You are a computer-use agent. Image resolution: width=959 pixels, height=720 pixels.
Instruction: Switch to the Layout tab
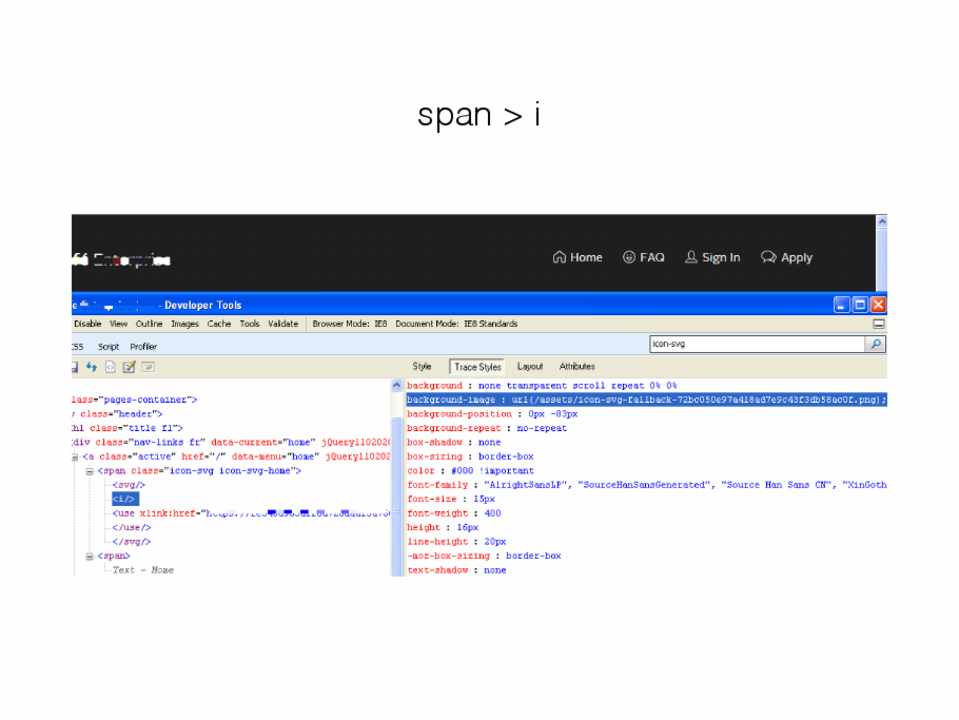530,367
